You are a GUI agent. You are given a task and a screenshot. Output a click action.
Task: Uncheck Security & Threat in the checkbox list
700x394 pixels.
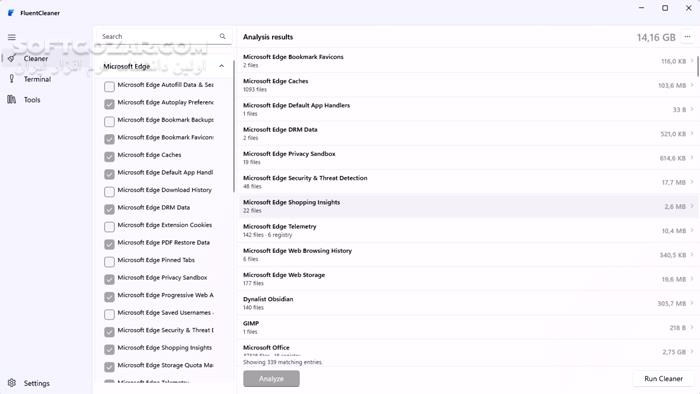(x=109, y=332)
